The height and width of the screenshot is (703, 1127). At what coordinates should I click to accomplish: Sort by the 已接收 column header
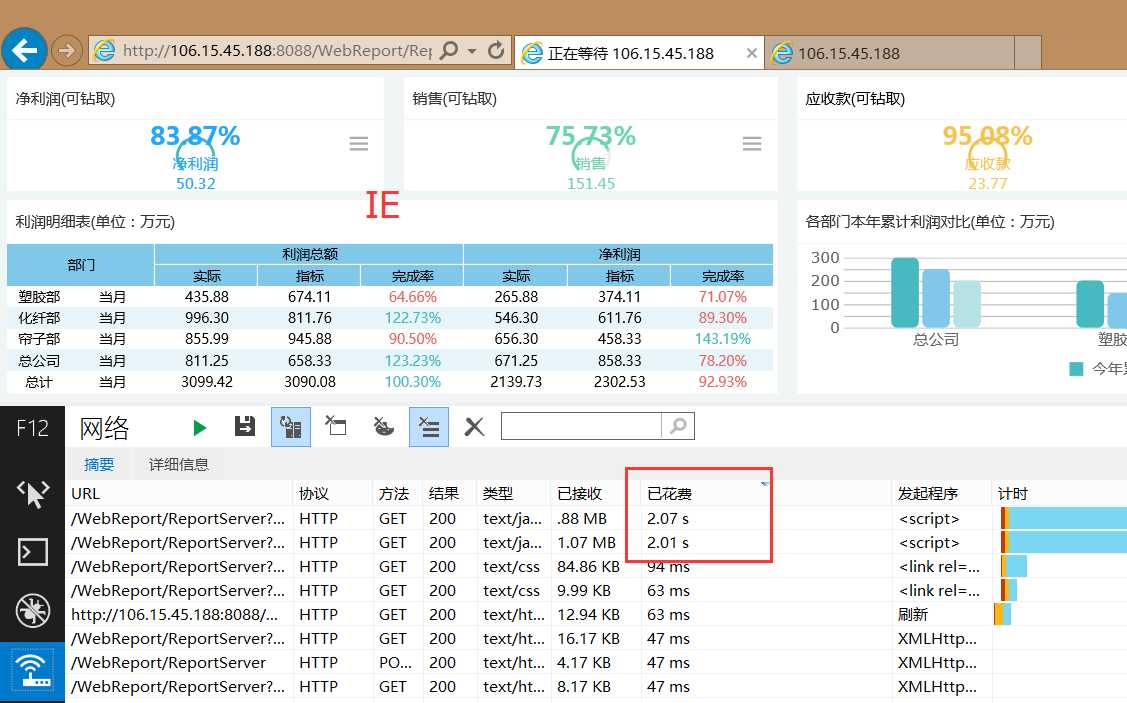tap(596, 494)
